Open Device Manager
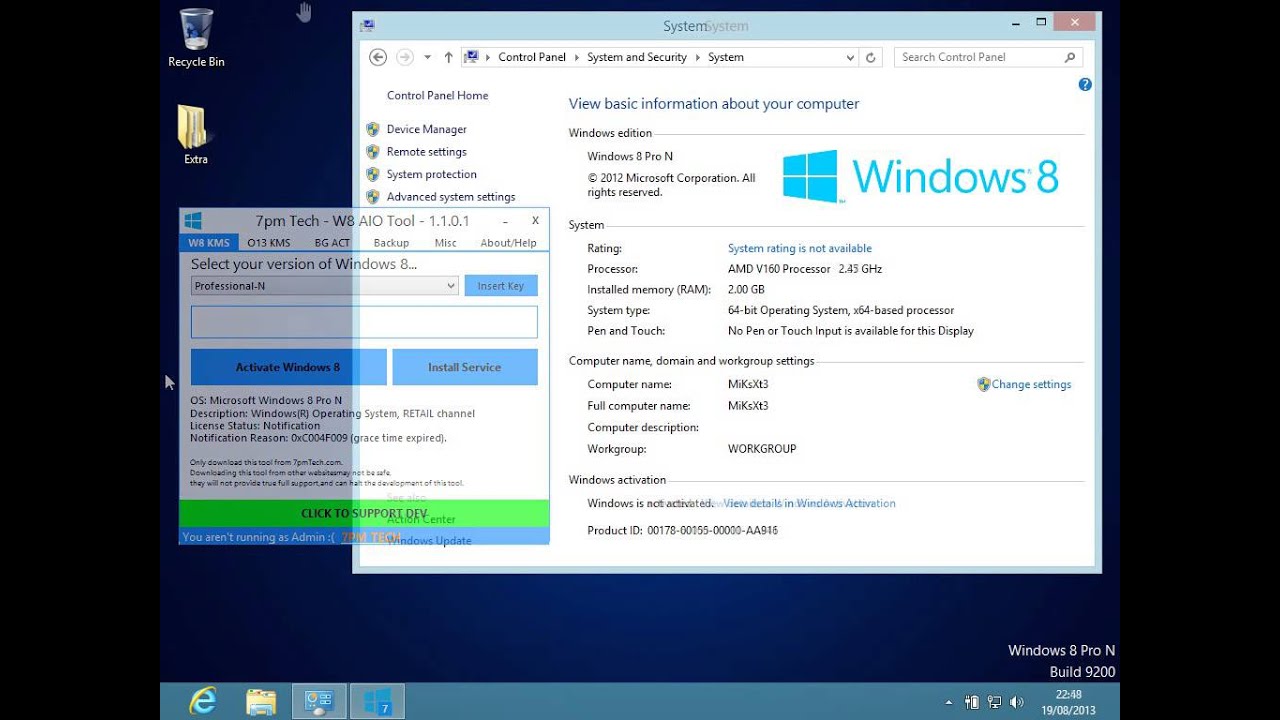 click(426, 129)
